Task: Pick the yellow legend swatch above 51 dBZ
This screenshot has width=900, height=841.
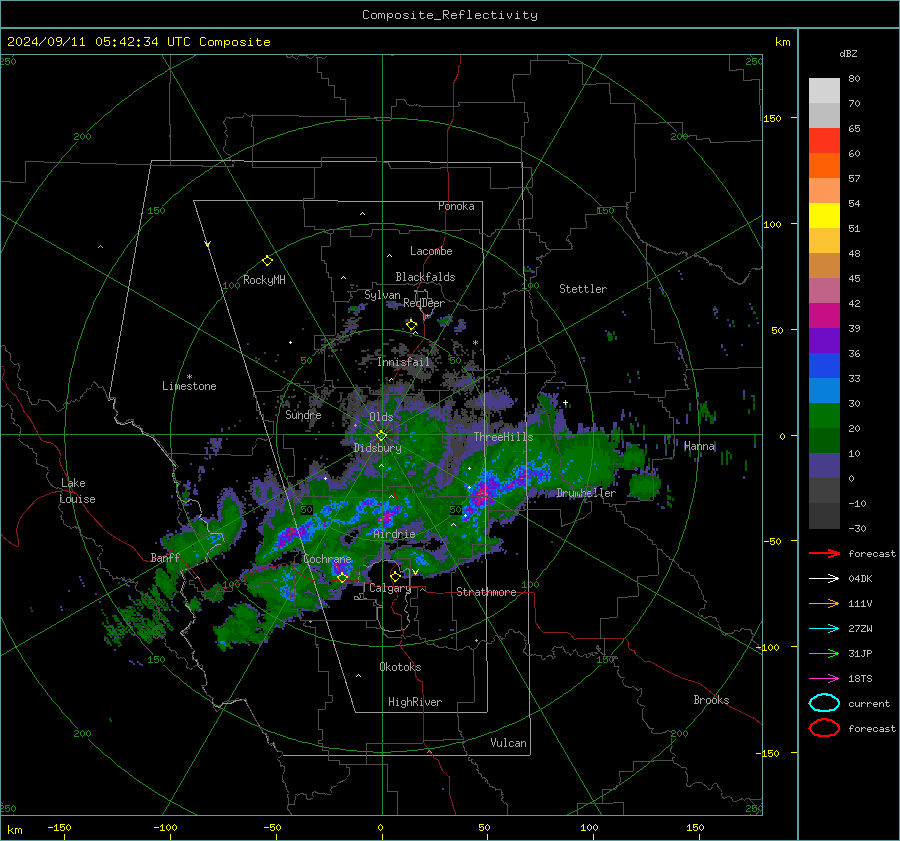Action: tap(824, 215)
